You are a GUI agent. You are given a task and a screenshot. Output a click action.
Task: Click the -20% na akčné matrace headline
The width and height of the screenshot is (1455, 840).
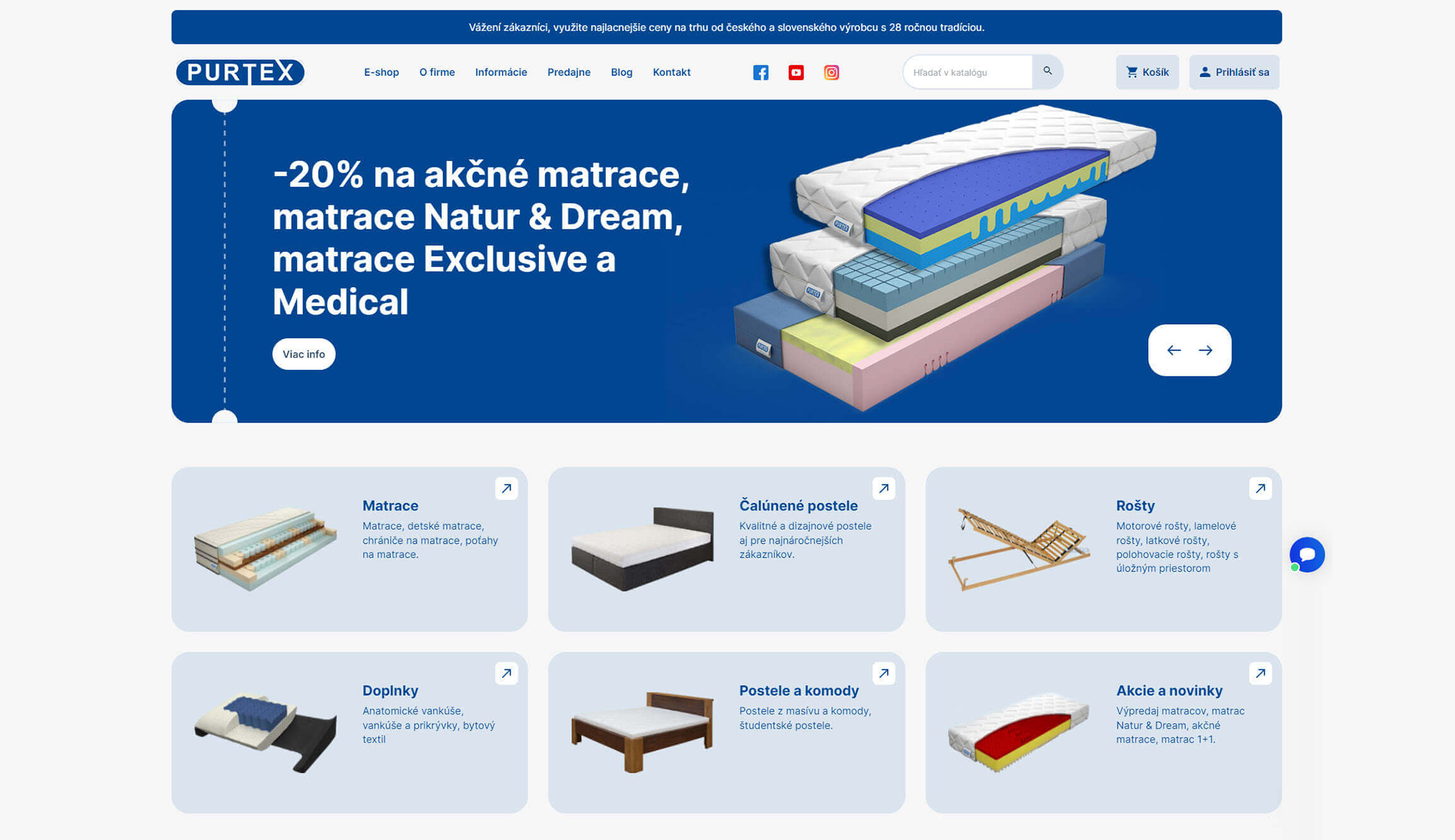pos(481,237)
